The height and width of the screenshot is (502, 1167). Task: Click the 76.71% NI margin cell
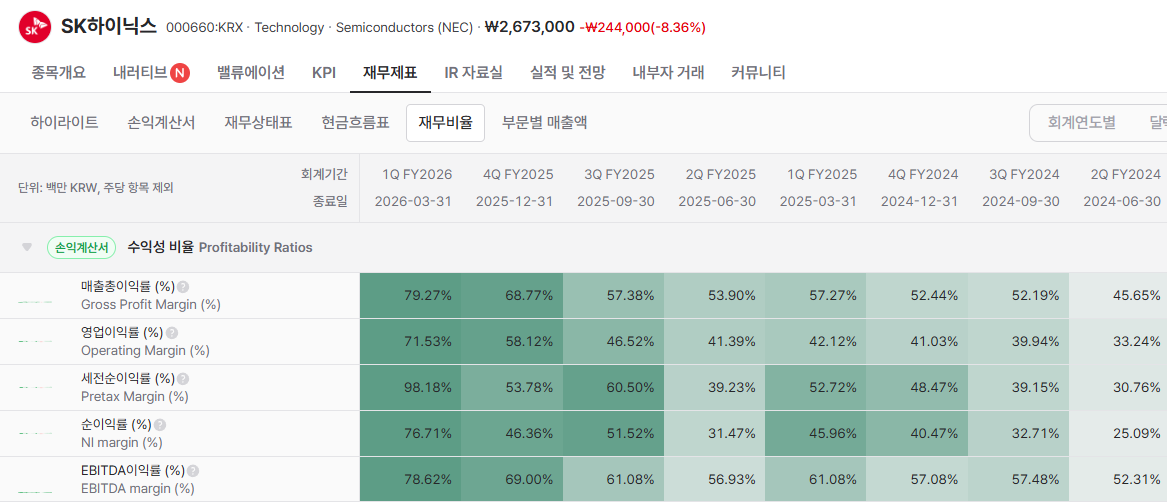pyautogui.click(x=411, y=434)
